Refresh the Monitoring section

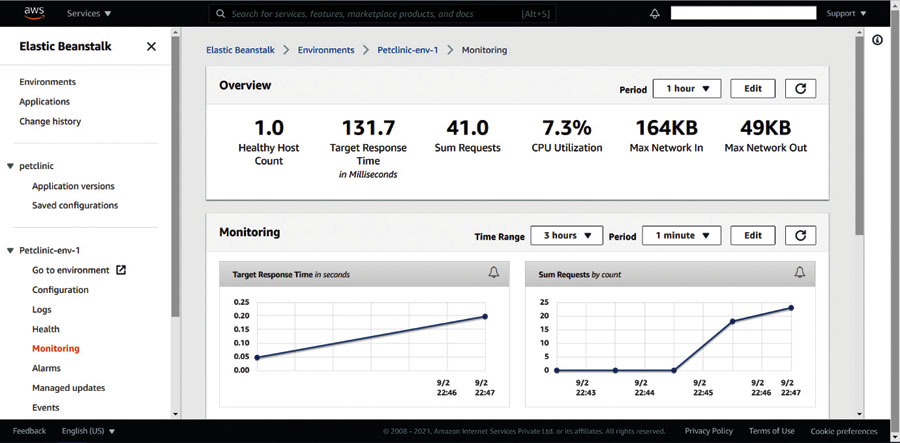tap(800, 236)
